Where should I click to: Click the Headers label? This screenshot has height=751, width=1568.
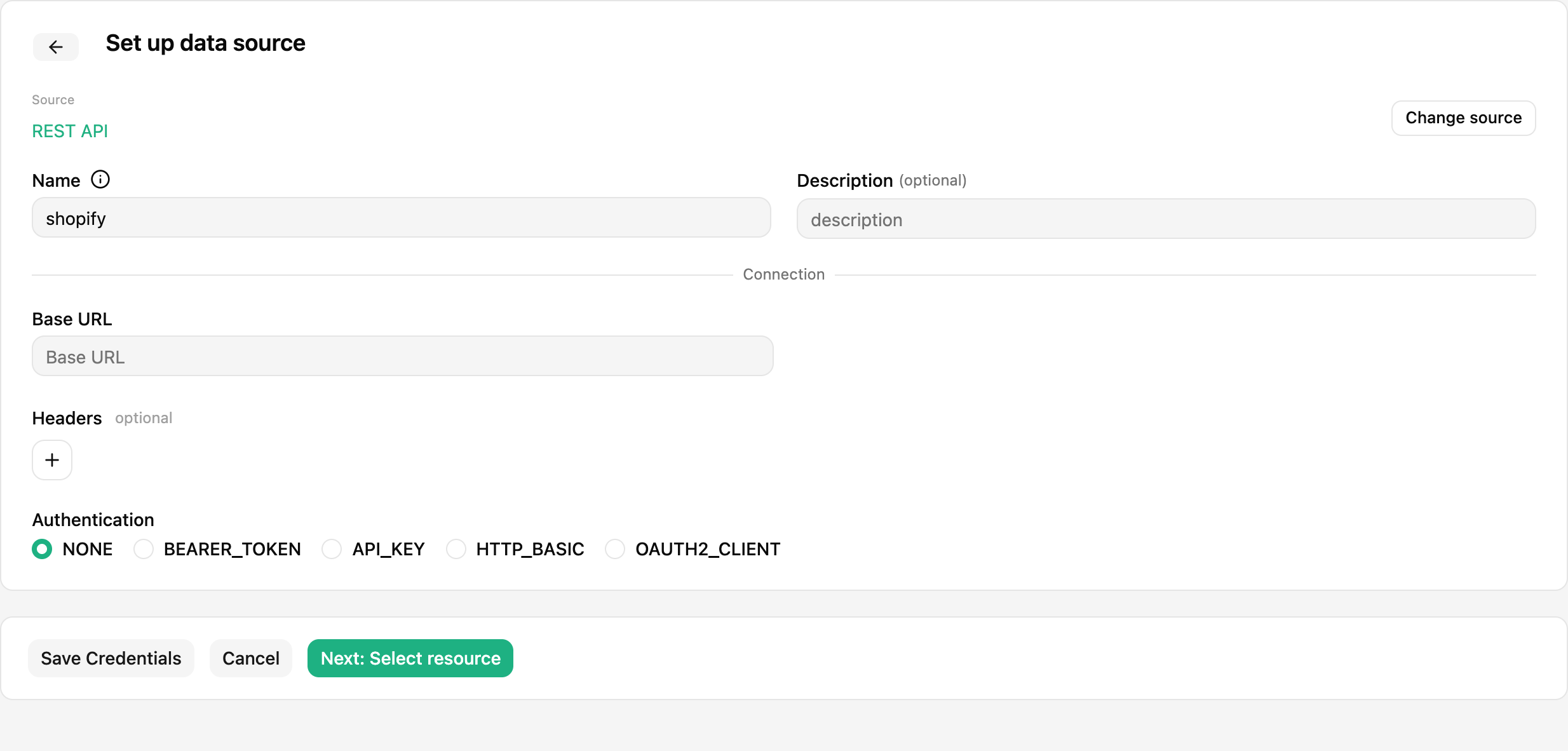67,418
